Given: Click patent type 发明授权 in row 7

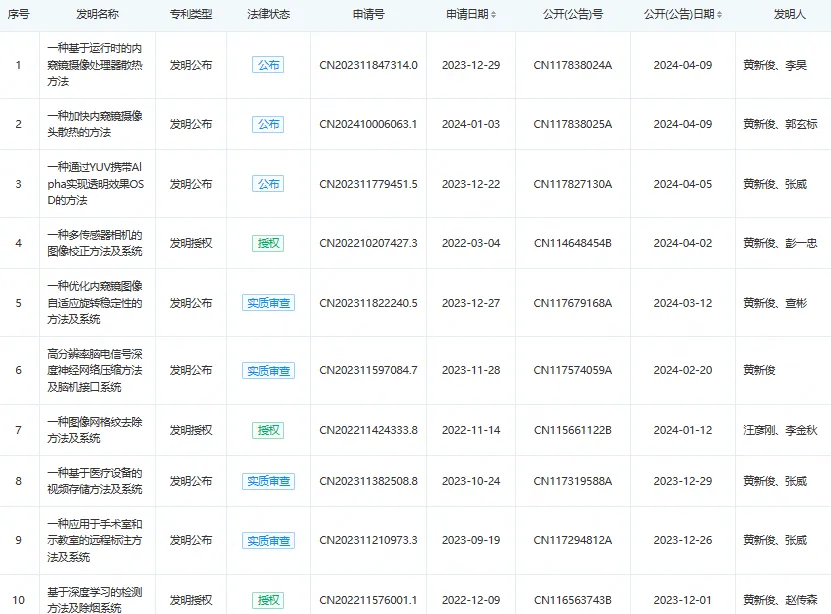Looking at the screenshot, I should click(x=191, y=430).
